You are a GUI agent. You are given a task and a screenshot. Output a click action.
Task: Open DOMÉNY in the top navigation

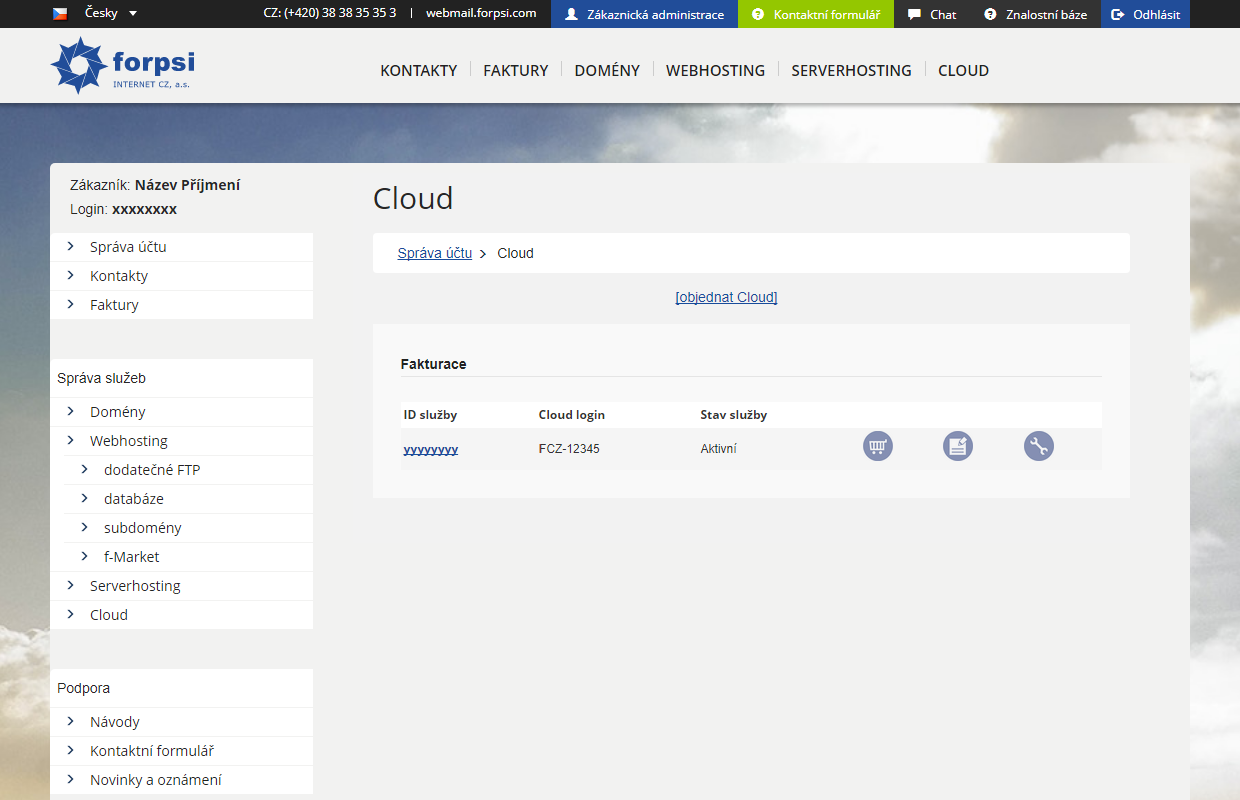pos(607,70)
